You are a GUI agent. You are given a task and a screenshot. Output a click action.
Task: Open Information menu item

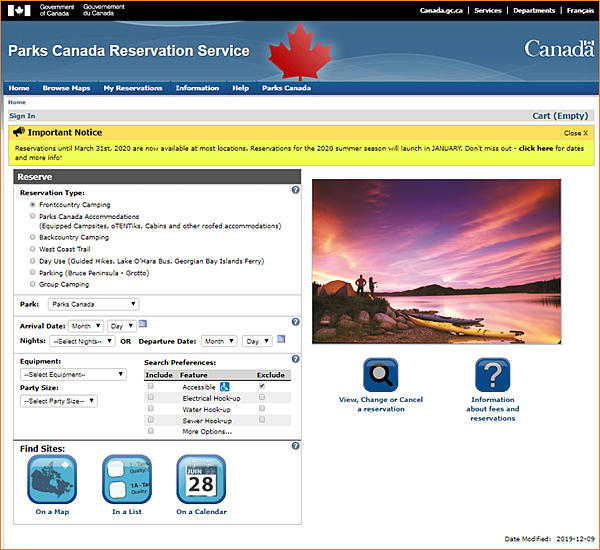click(197, 88)
